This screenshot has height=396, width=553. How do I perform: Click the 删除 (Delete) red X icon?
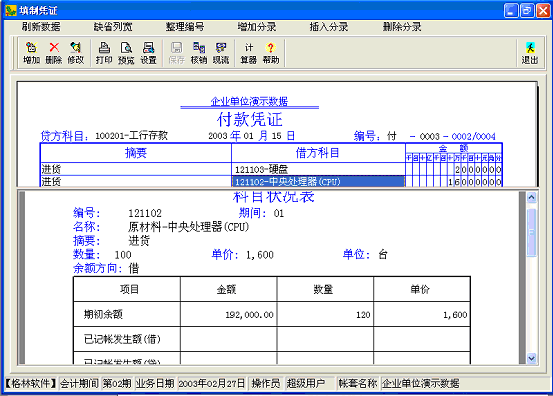pos(54,53)
